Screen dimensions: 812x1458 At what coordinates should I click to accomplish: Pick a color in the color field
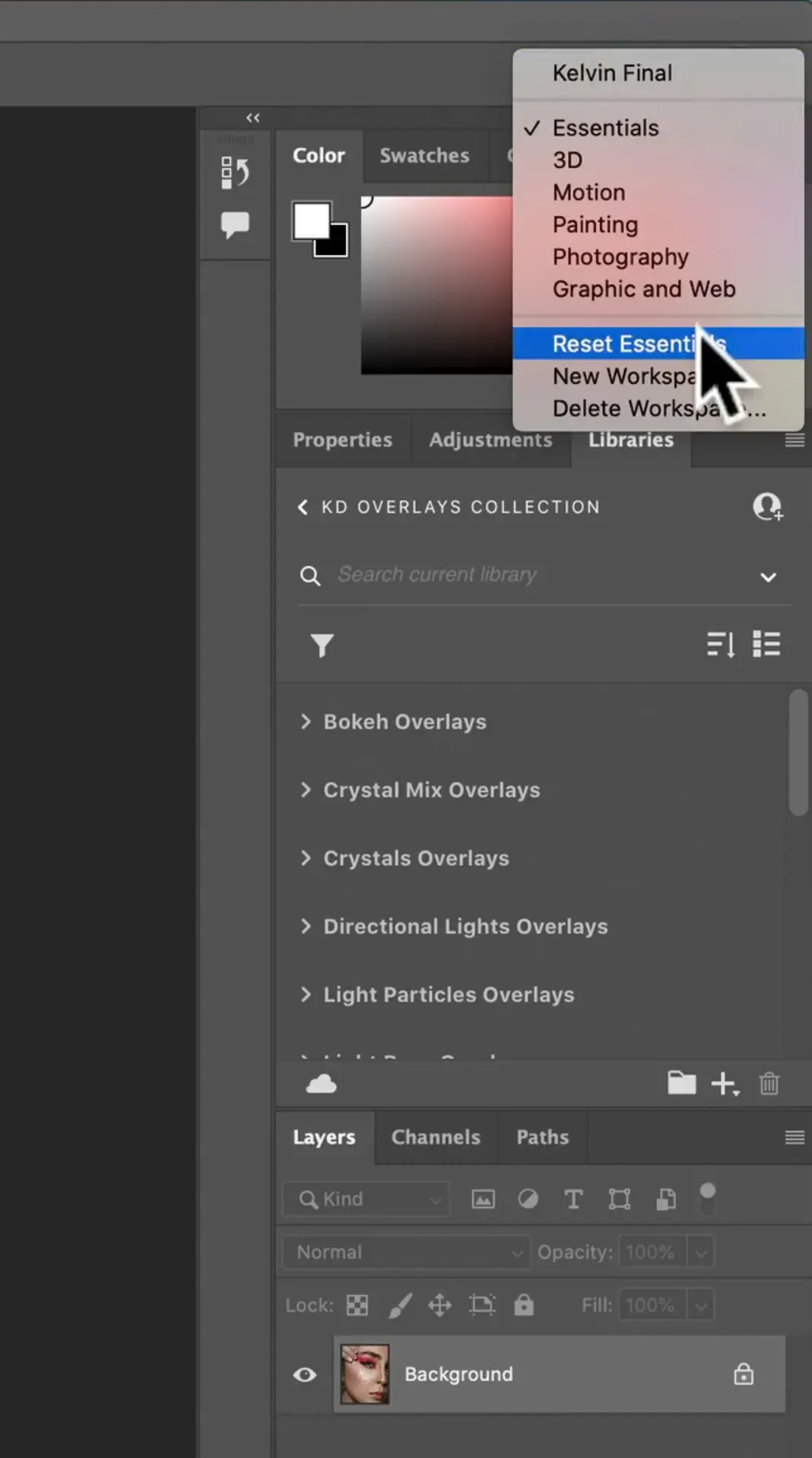pos(437,285)
